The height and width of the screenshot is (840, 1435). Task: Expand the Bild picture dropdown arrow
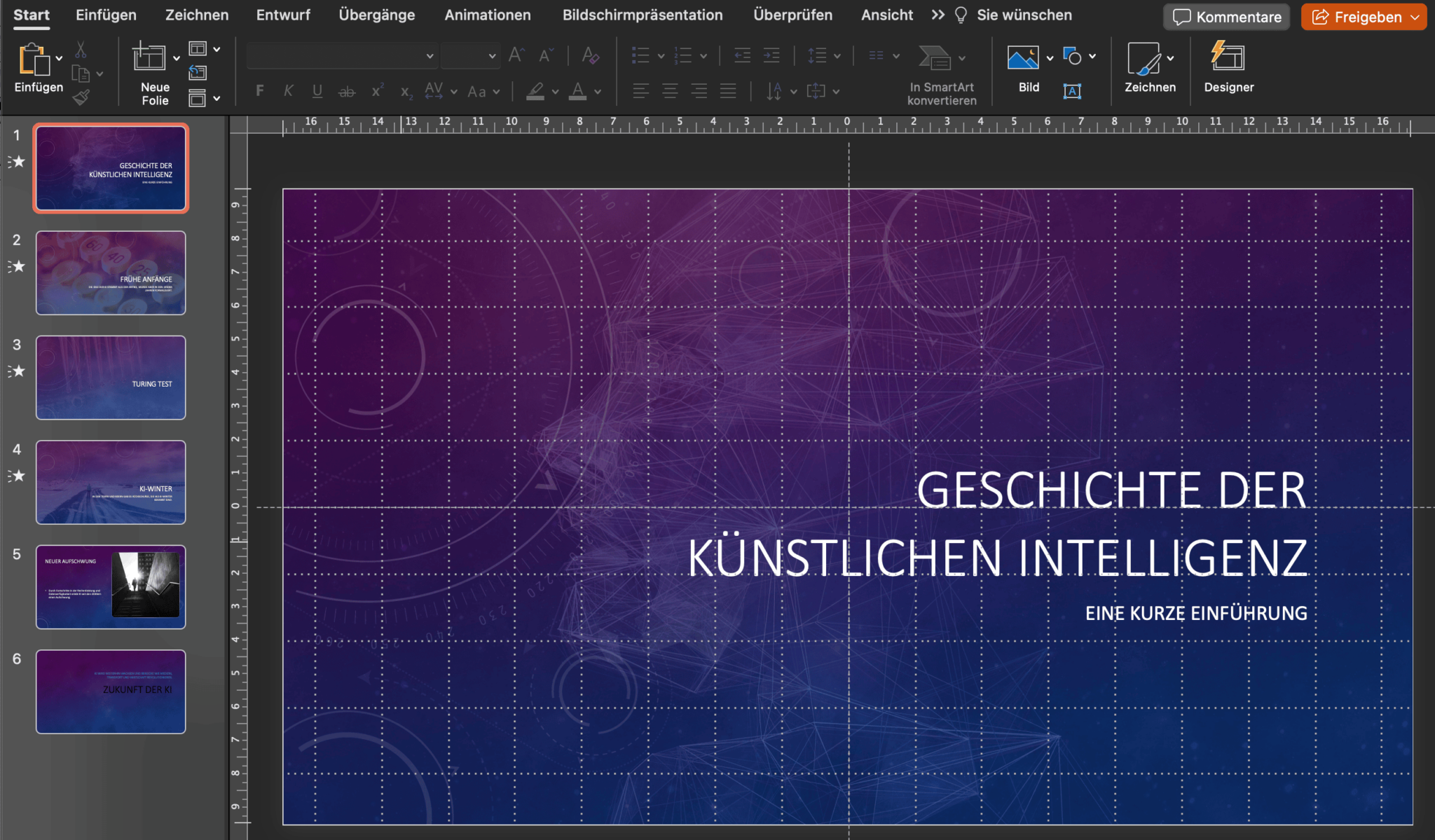pos(1050,58)
